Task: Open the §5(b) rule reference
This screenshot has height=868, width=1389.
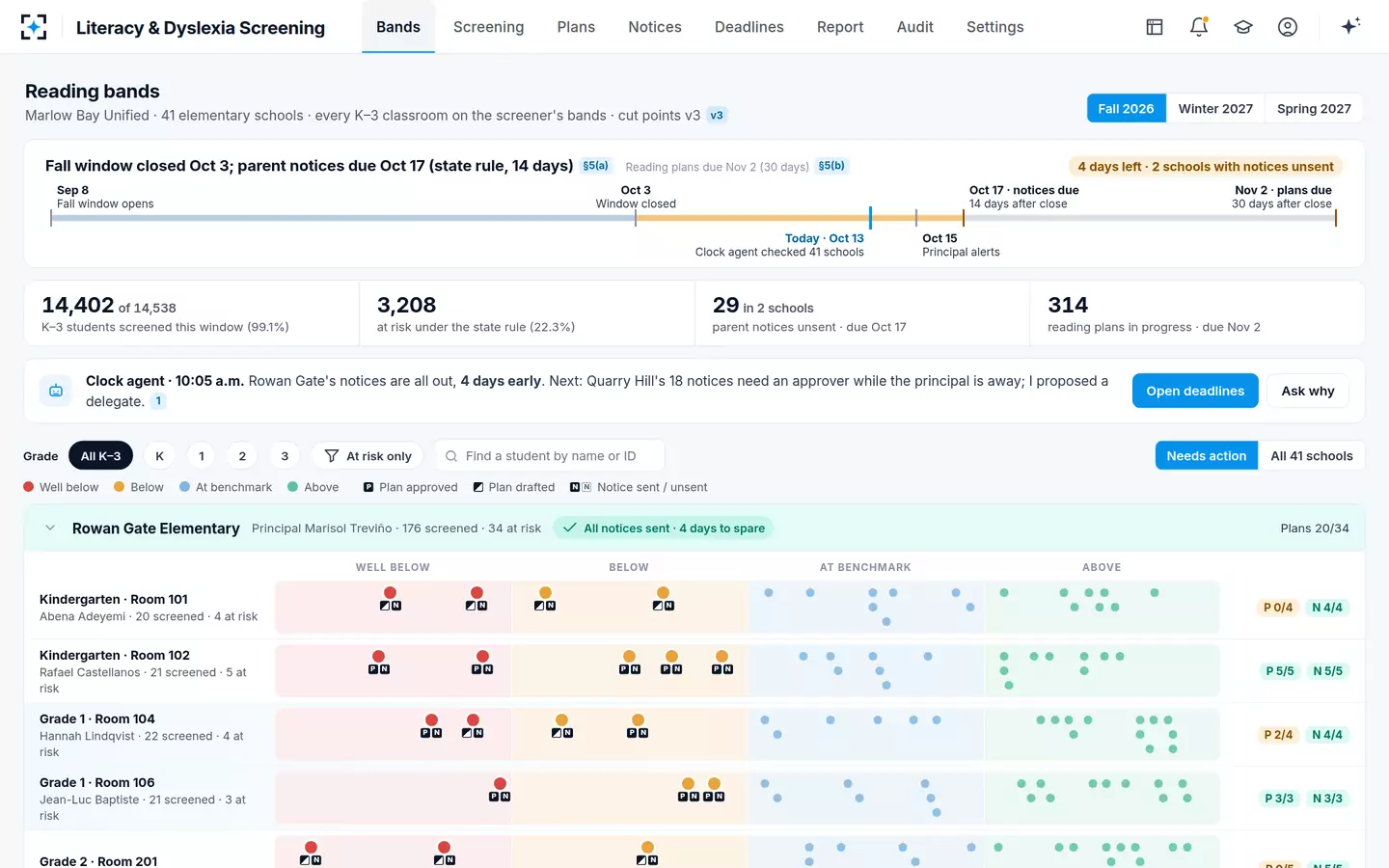Action: (831, 166)
